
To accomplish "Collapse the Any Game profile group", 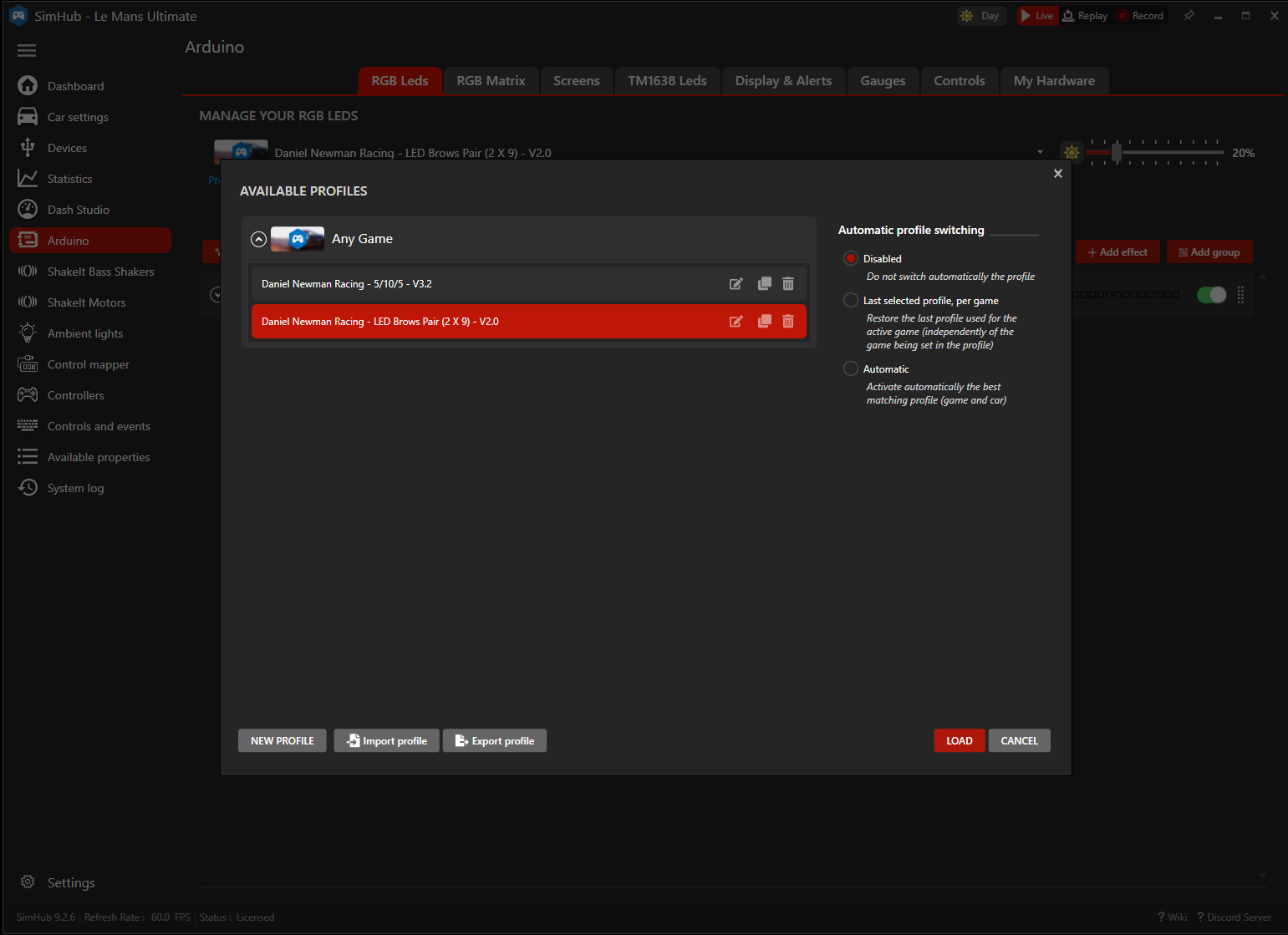I will (259, 239).
